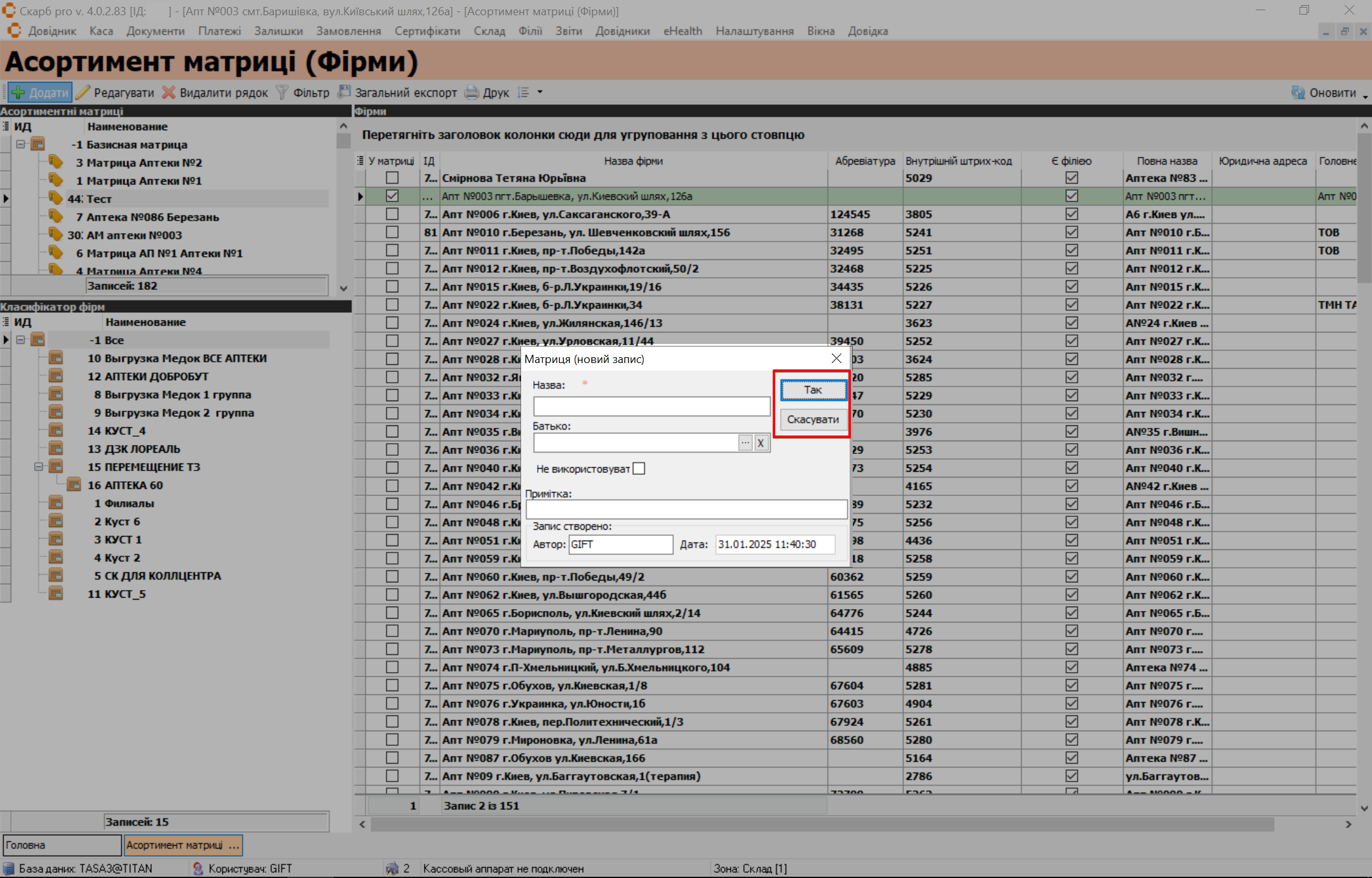The width and height of the screenshot is (1372, 878).
Task: Switch to the Головна tab
Action: [x=62, y=845]
